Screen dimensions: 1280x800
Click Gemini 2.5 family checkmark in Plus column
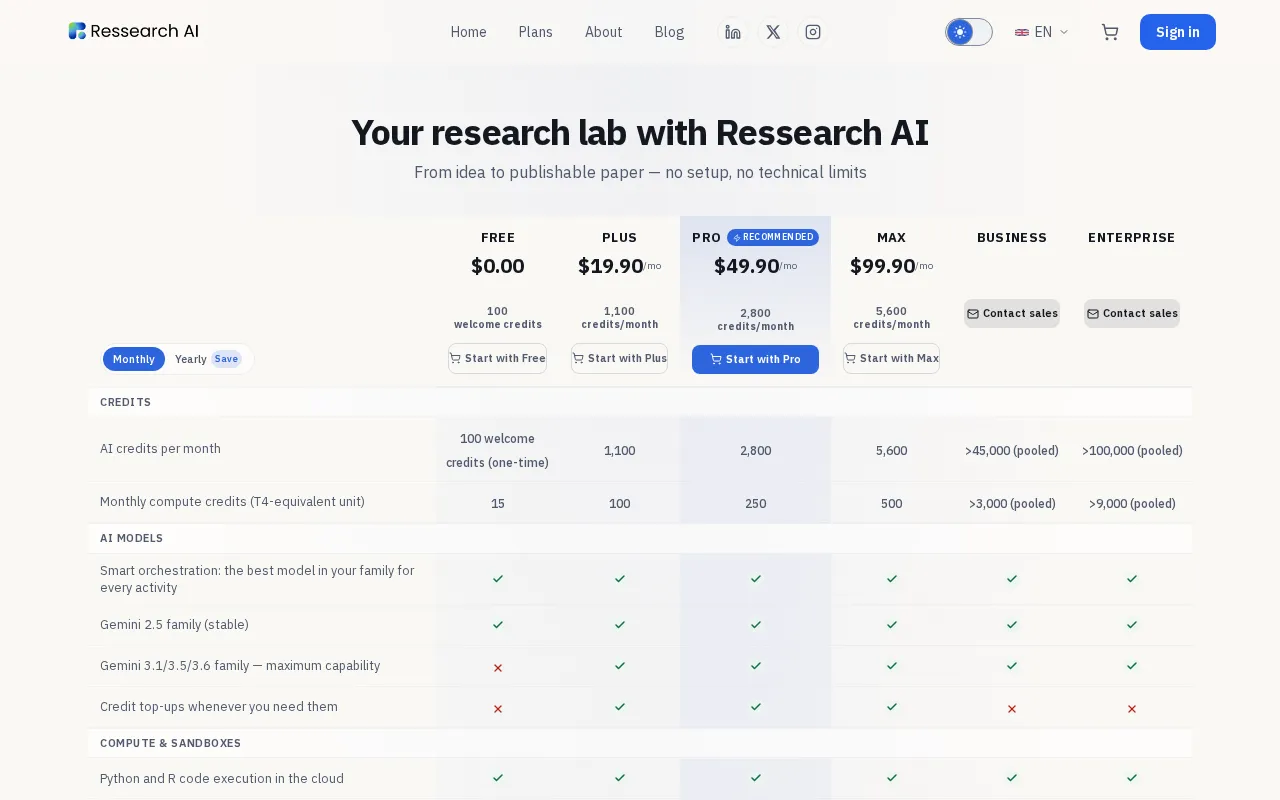pyautogui.click(x=620, y=625)
